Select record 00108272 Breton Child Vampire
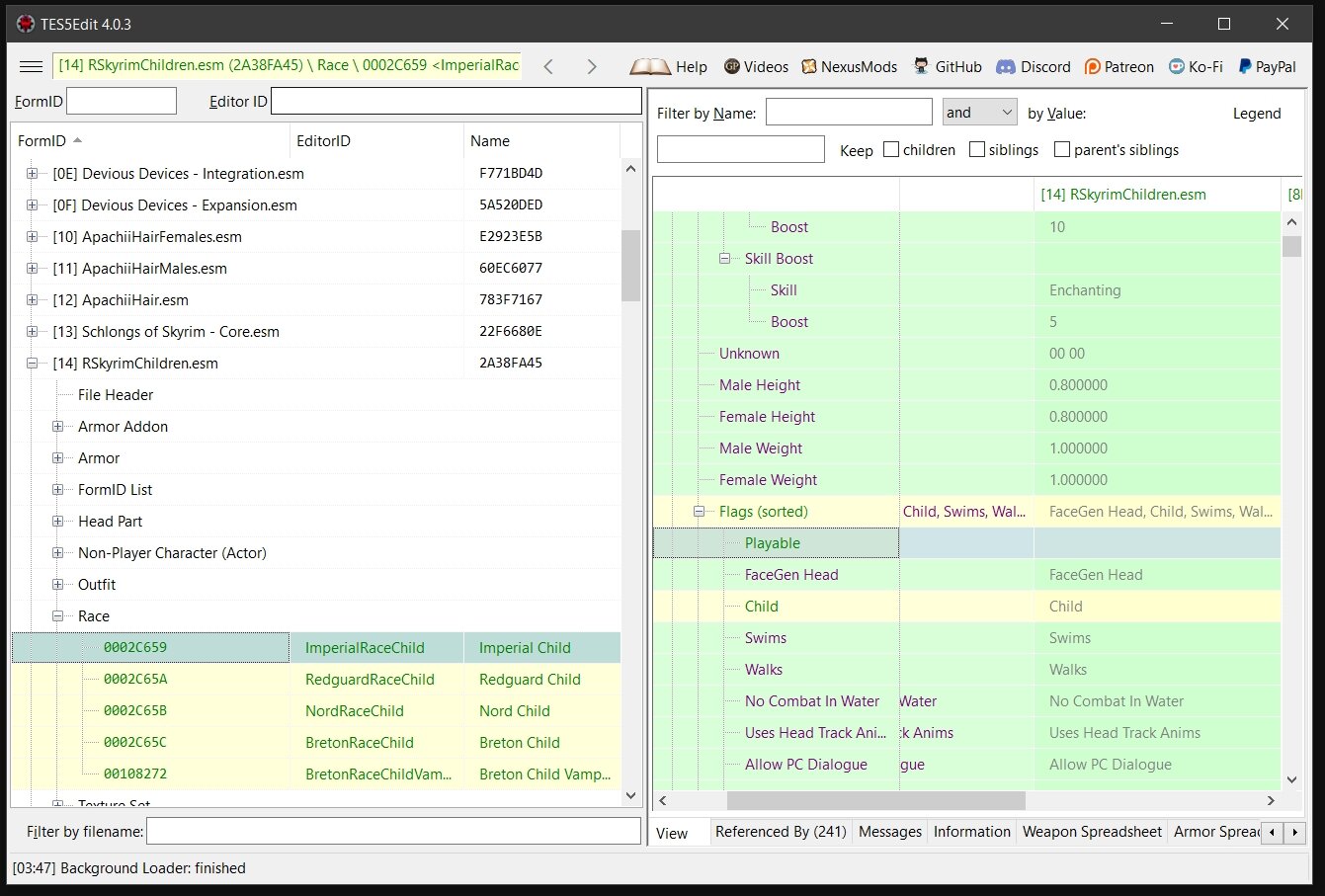This screenshot has width=1325, height=896. [316, 774]
